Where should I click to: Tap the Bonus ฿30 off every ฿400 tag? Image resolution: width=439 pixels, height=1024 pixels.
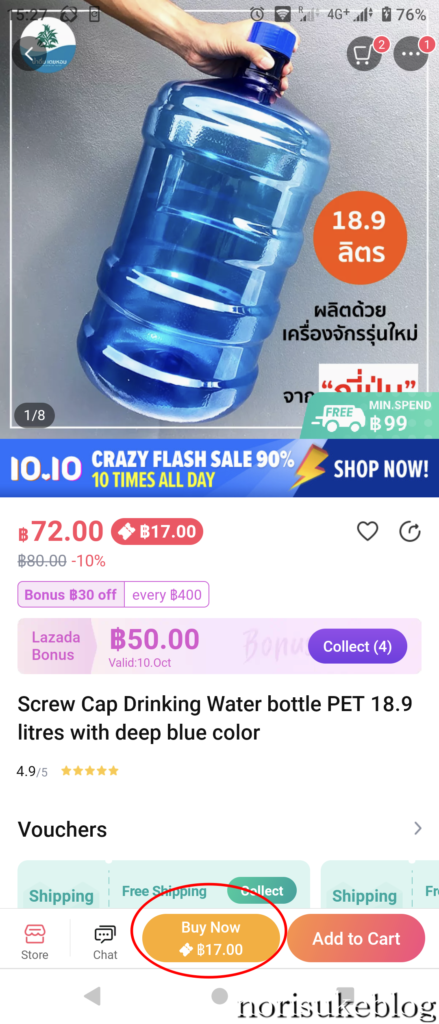point(113,594)
